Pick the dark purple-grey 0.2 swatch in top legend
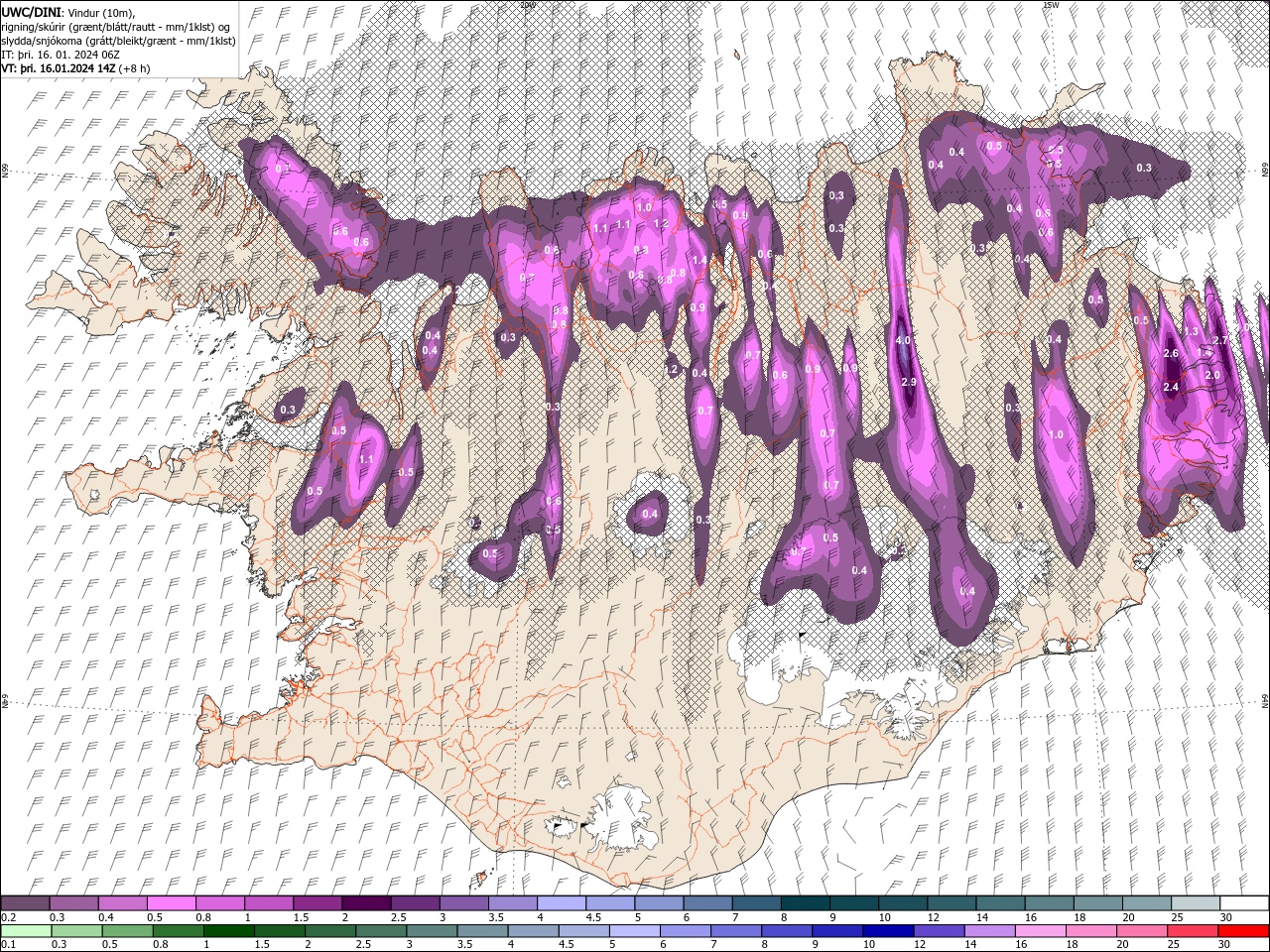Image resolution: width=1270 pixels, height=952 pixels. point(25,903)
